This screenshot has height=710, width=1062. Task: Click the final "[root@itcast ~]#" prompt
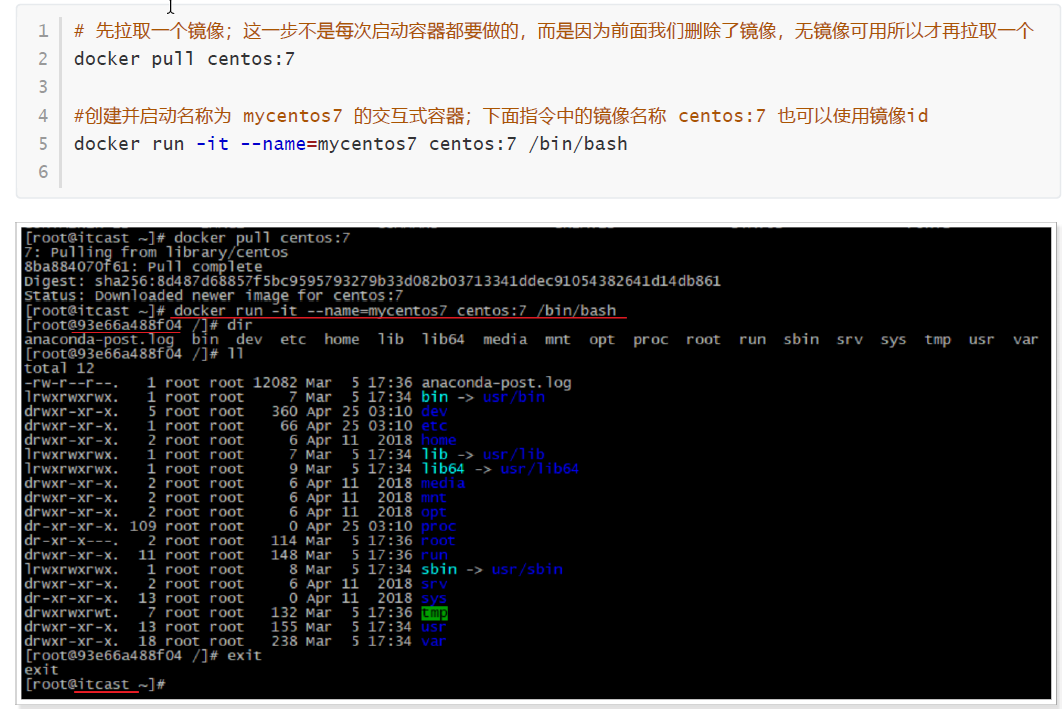[94, 684]
